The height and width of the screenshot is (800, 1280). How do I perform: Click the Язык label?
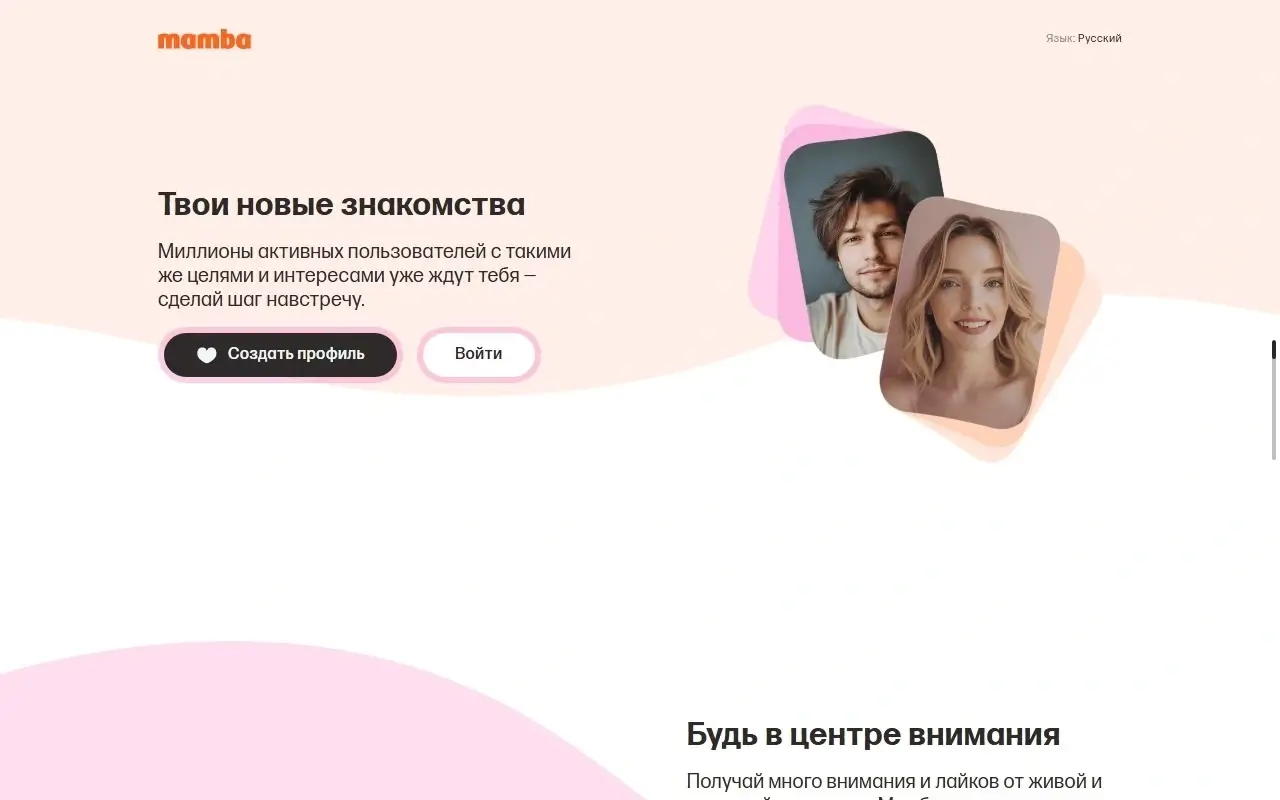click(1060, 39)
